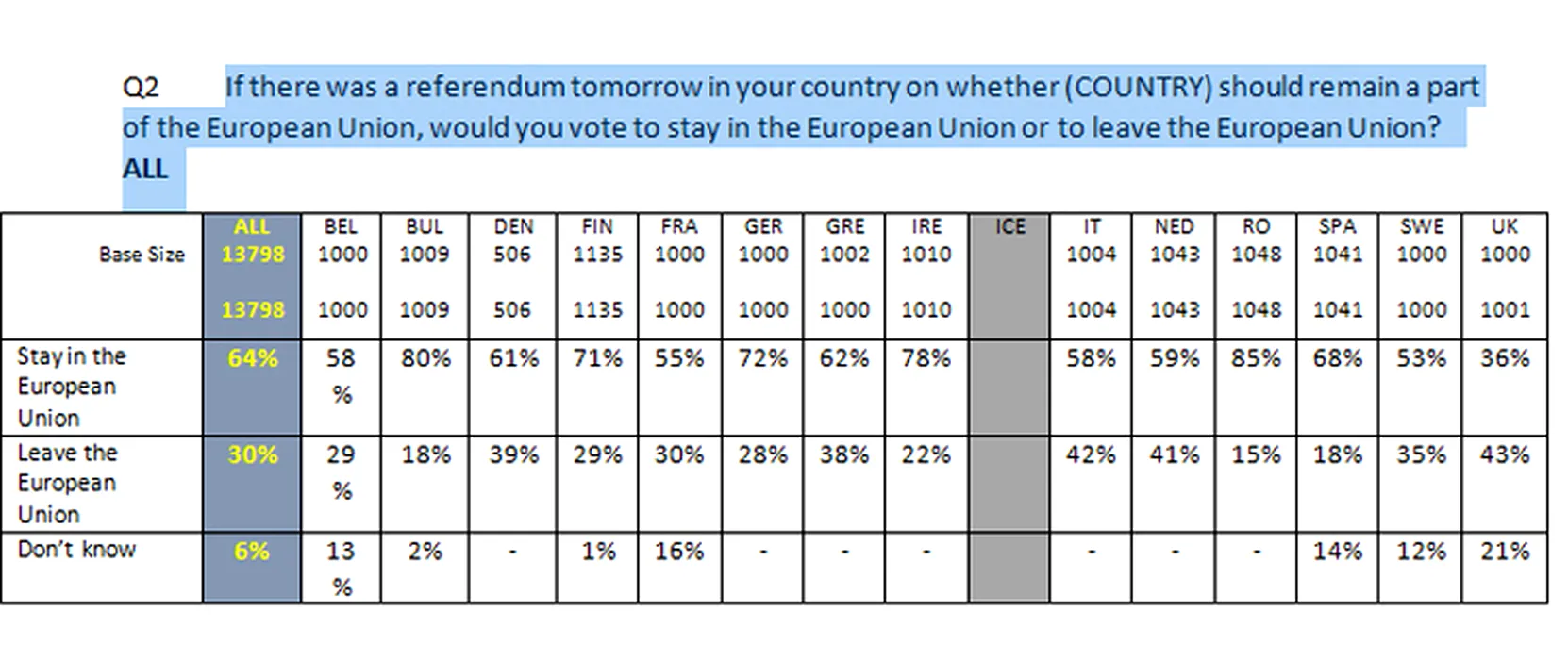Select the 64% Stay cell under ALL
This screenshot has height=660, width=1568.
click(253, 358)
